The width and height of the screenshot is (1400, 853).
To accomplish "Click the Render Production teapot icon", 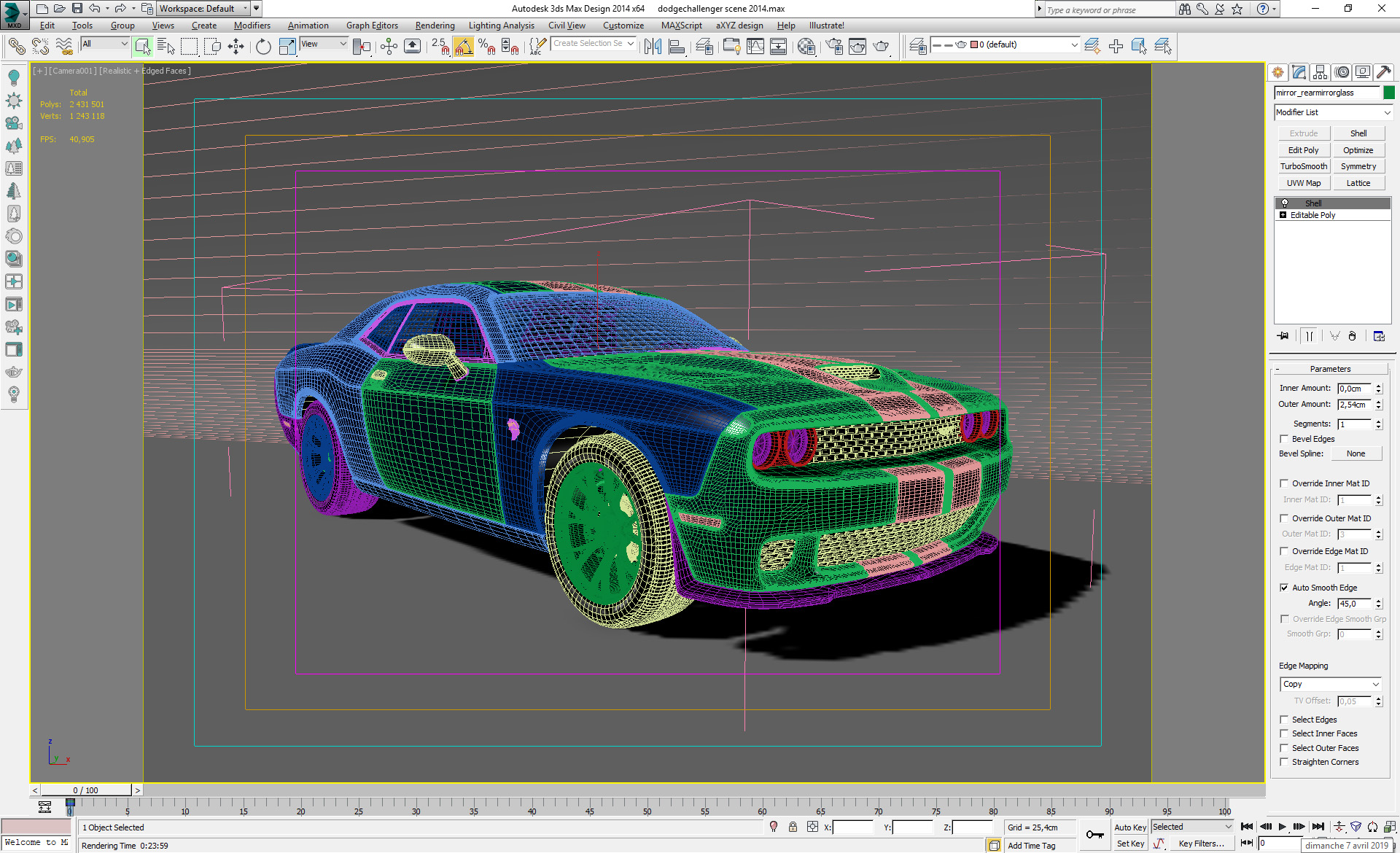I will coord(881,47).
